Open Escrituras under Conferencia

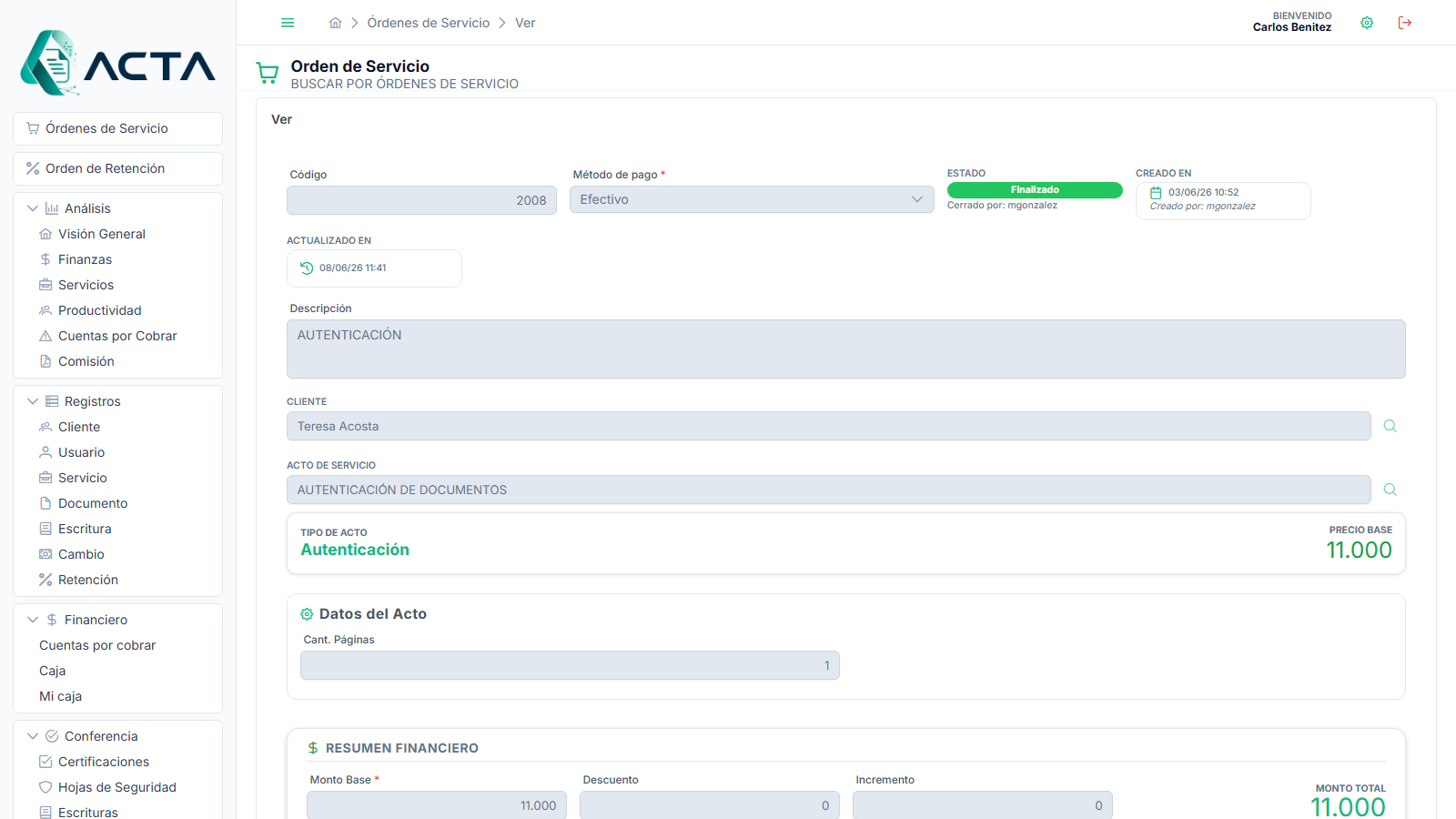[x=88, y=812]
